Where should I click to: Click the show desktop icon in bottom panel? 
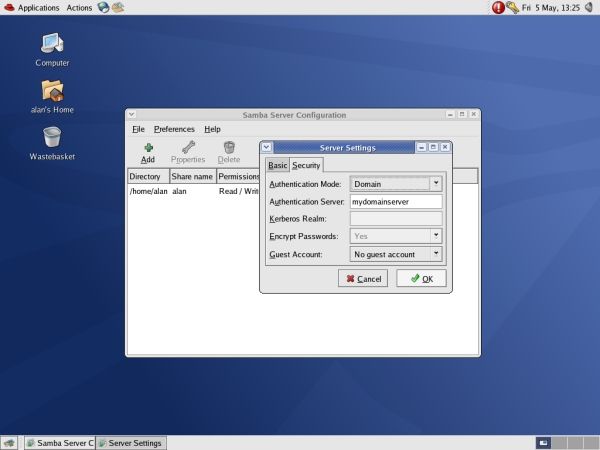coord(9,443)
